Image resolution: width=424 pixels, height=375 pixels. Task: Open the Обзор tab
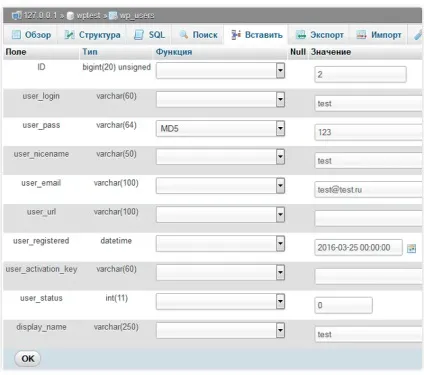point(31,35)
